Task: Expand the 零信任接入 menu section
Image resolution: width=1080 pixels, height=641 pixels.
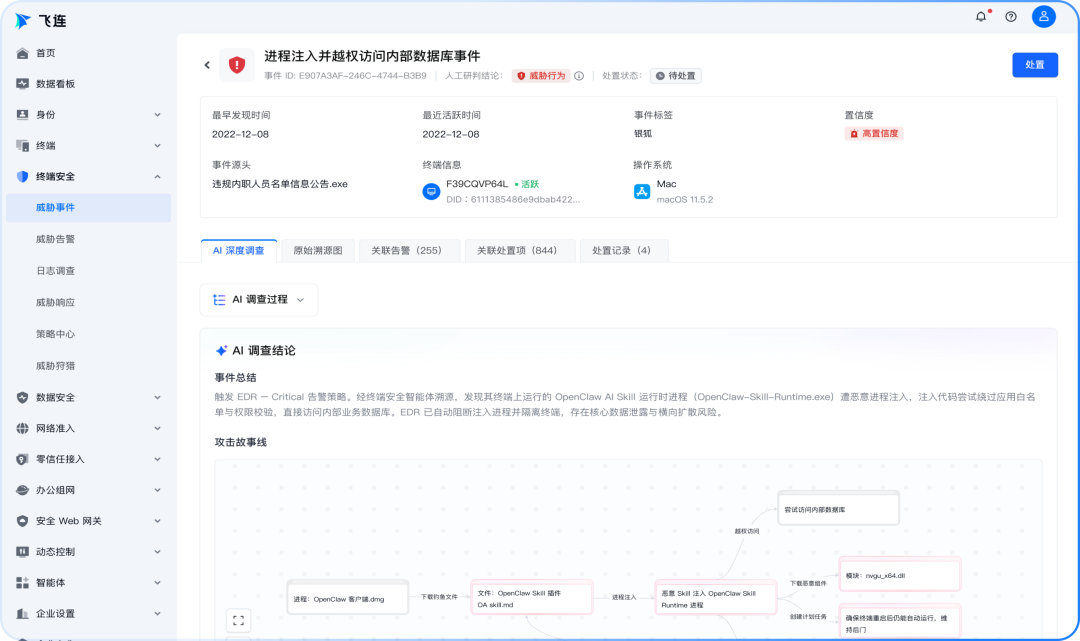Action: [x=88, y=459]
